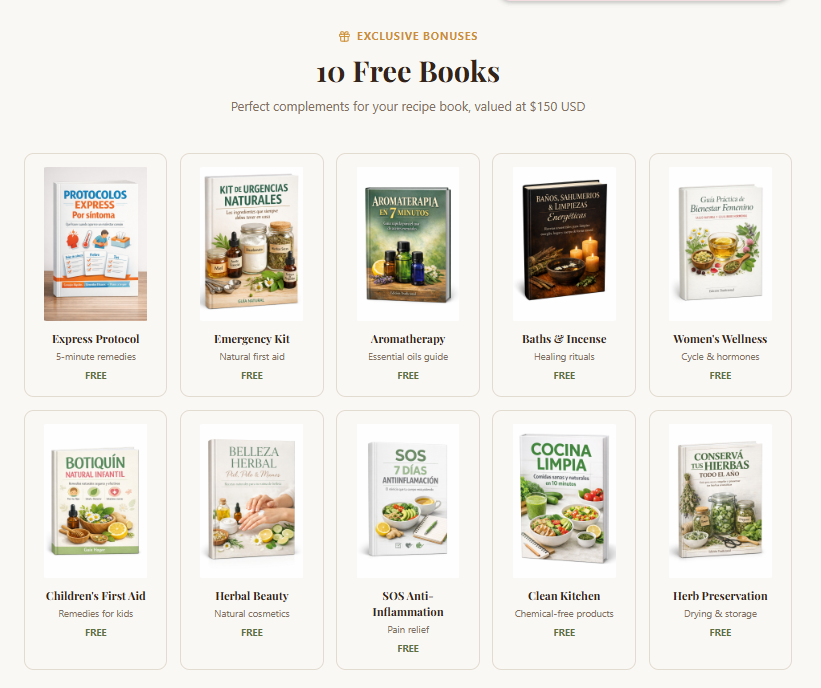The height and width of the screenshot is (688, 821).
Task: Click FREE label under Aromatherapy
Action: tap(408, 375)
